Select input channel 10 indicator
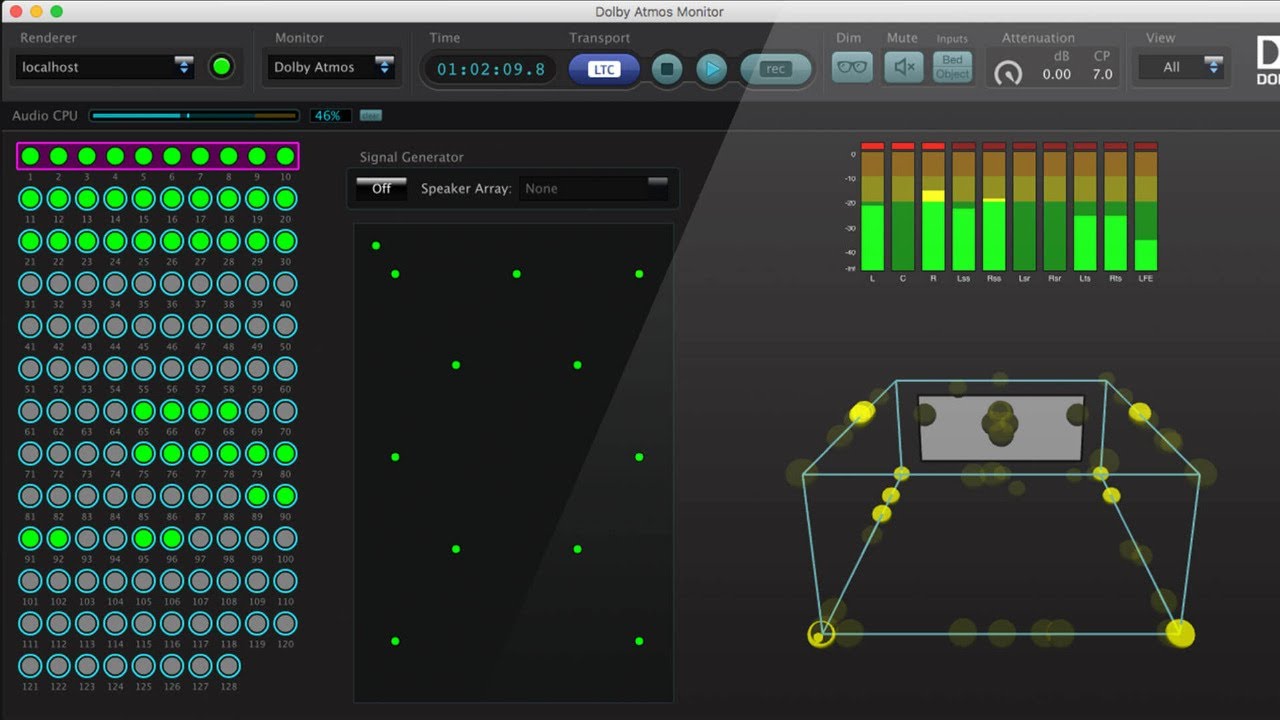 (285, 156)
